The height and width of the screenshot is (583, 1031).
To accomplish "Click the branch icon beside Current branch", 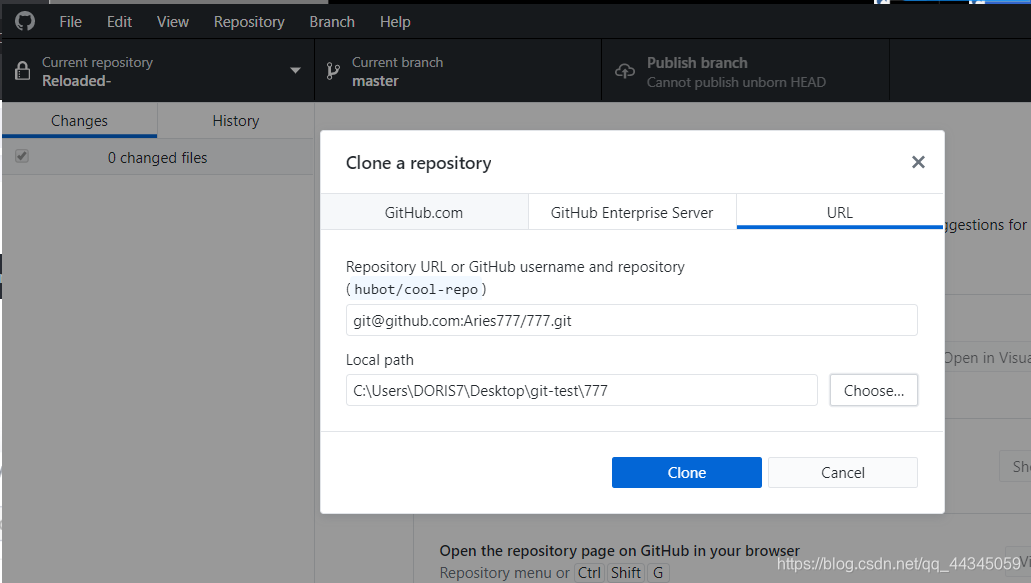I will 333,71.
